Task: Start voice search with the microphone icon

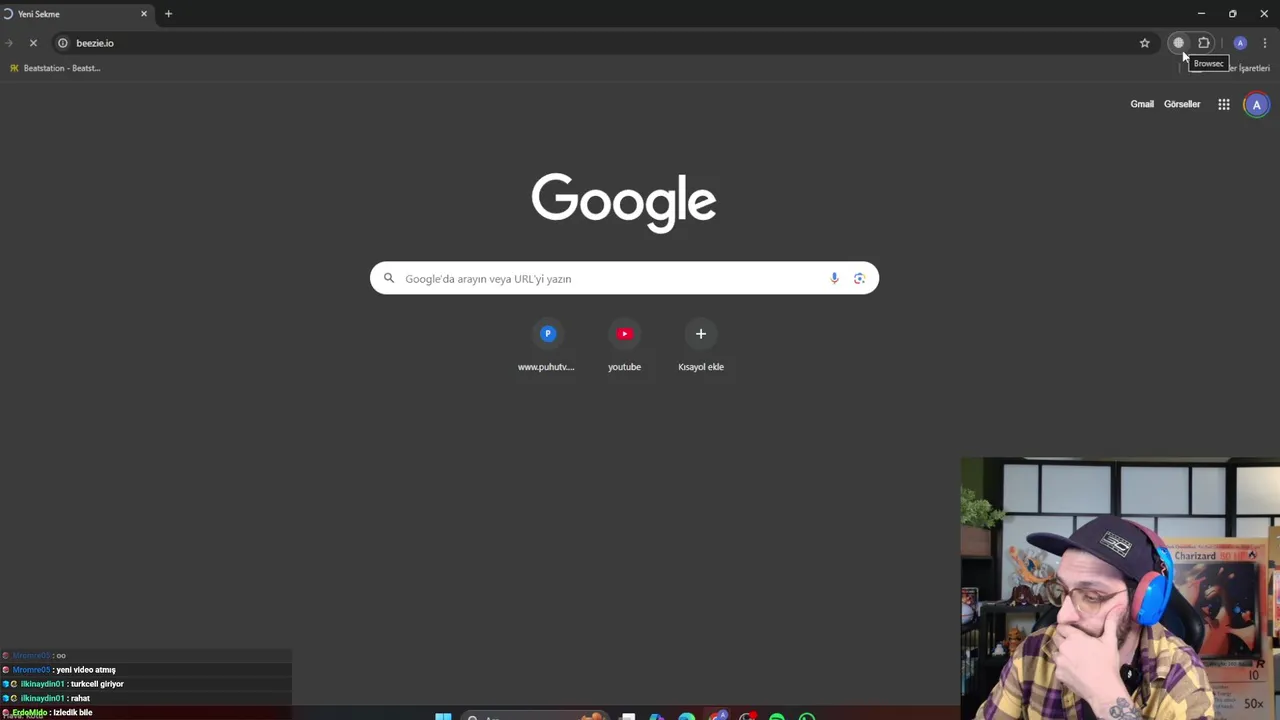Action: pos(834,278)
